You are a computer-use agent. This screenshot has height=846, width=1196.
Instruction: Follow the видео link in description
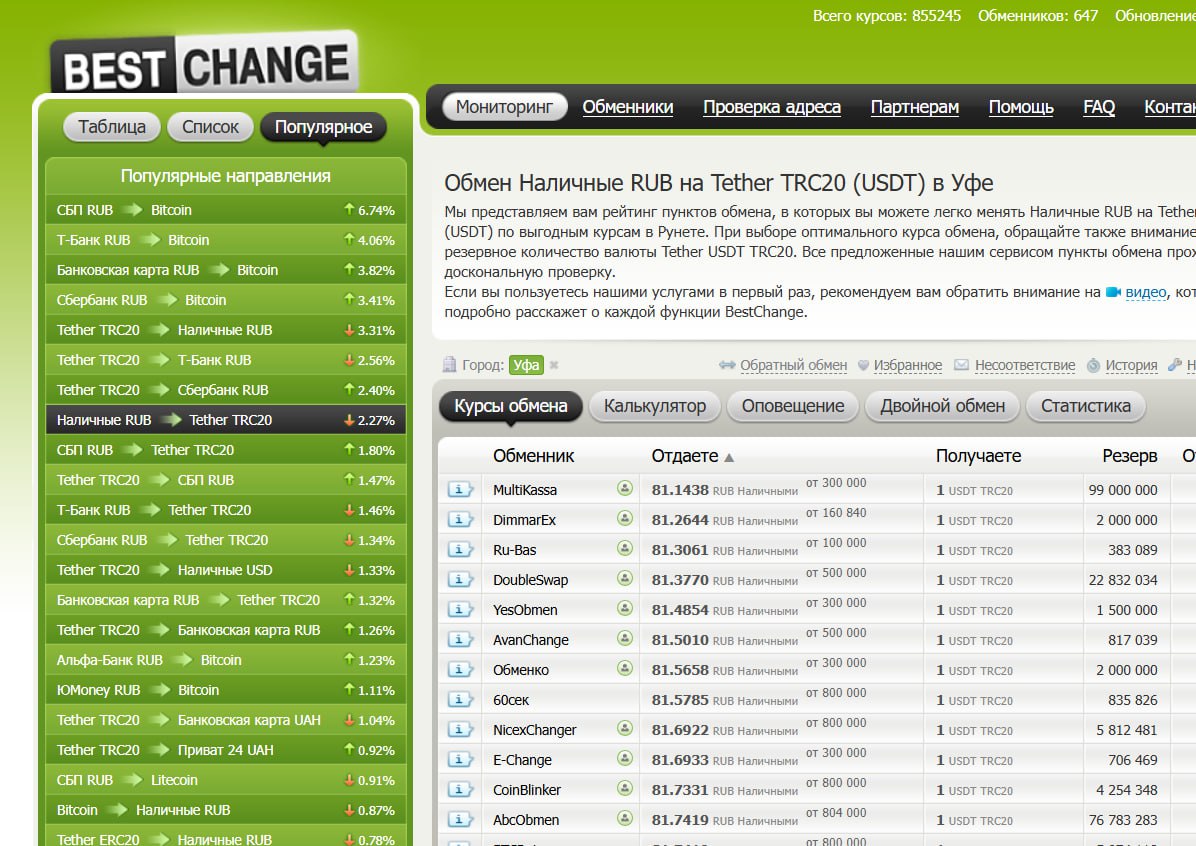(x=1146, y=292)
